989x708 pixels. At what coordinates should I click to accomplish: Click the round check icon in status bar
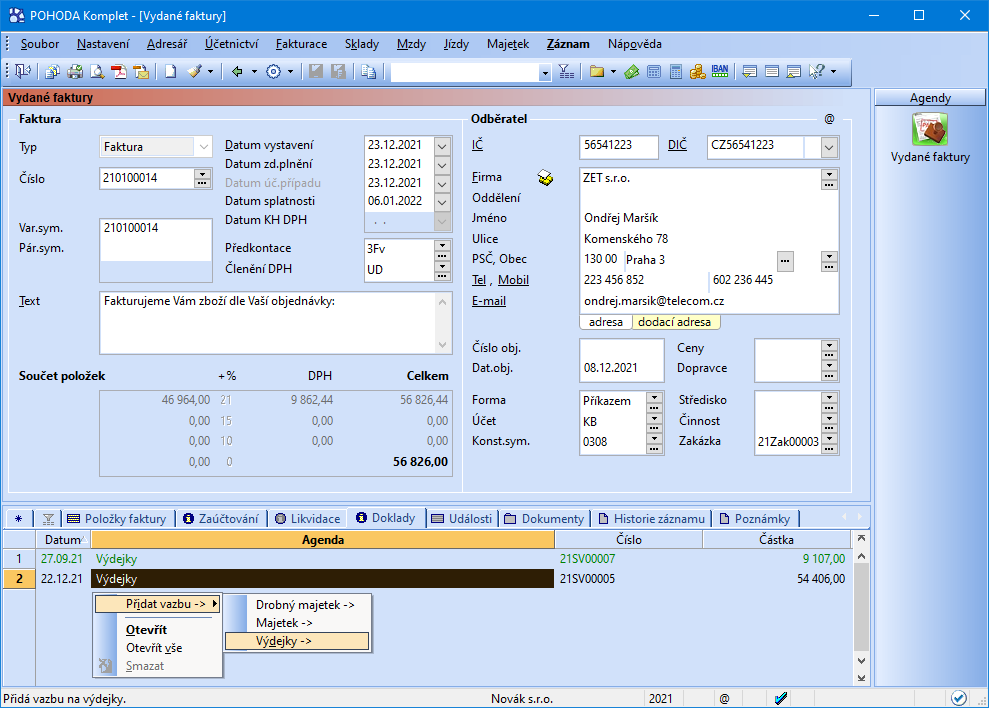[x=959, y=698]
